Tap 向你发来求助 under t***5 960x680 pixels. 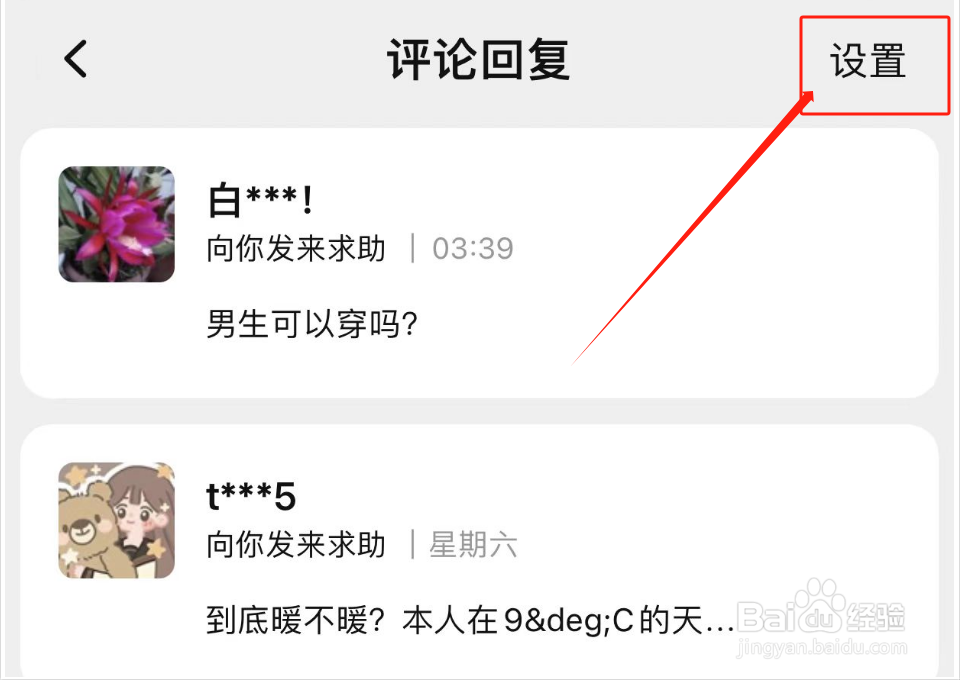[x=296, y=544]
